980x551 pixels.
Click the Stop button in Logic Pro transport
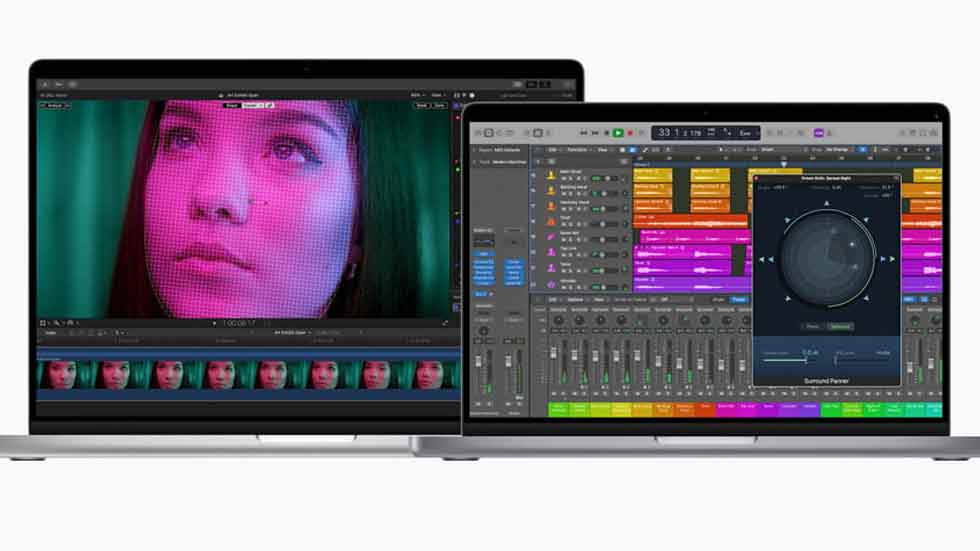[x=606, y=133]
